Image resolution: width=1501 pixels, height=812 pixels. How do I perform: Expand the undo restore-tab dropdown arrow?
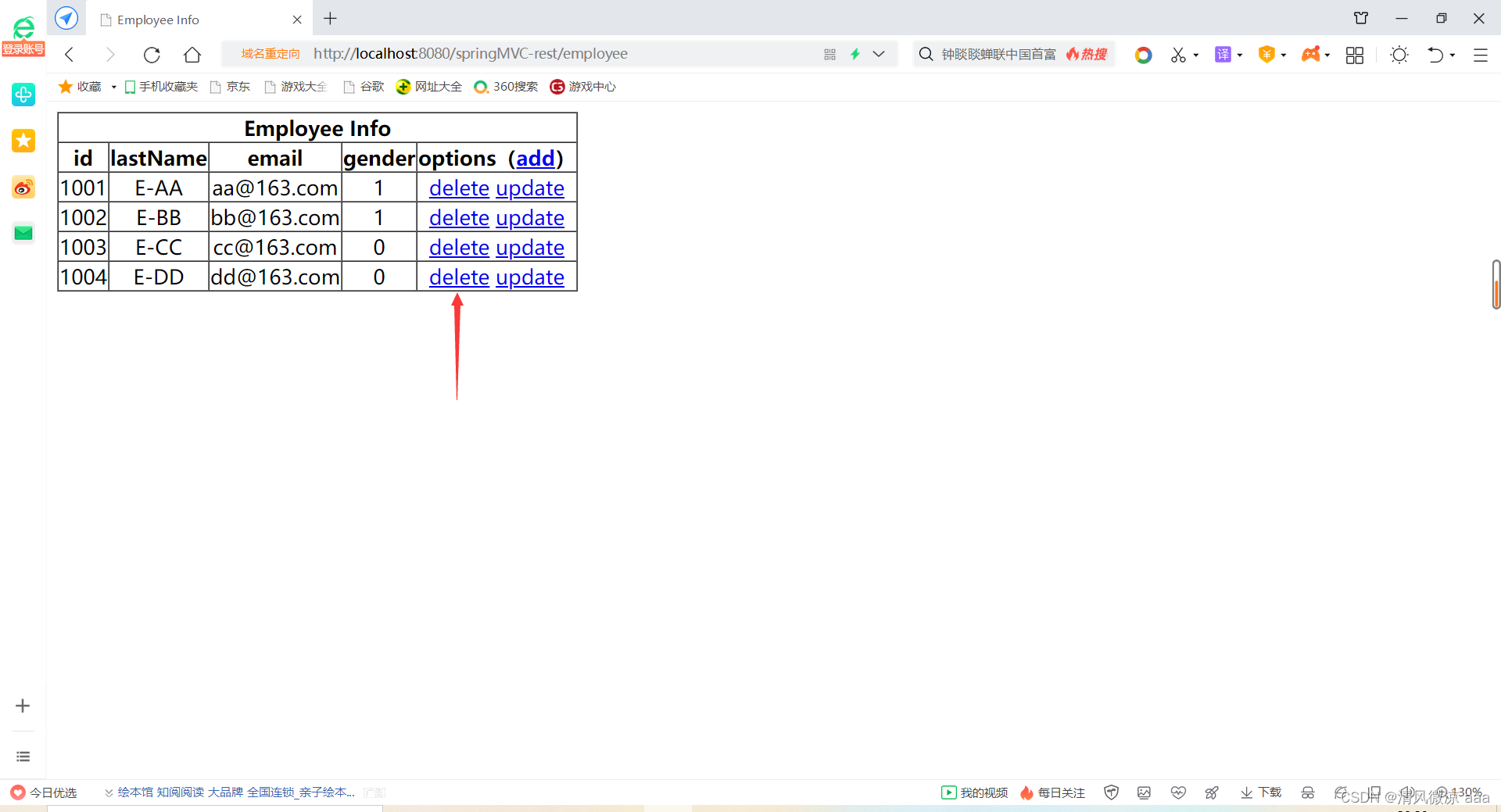[1453, 55]
